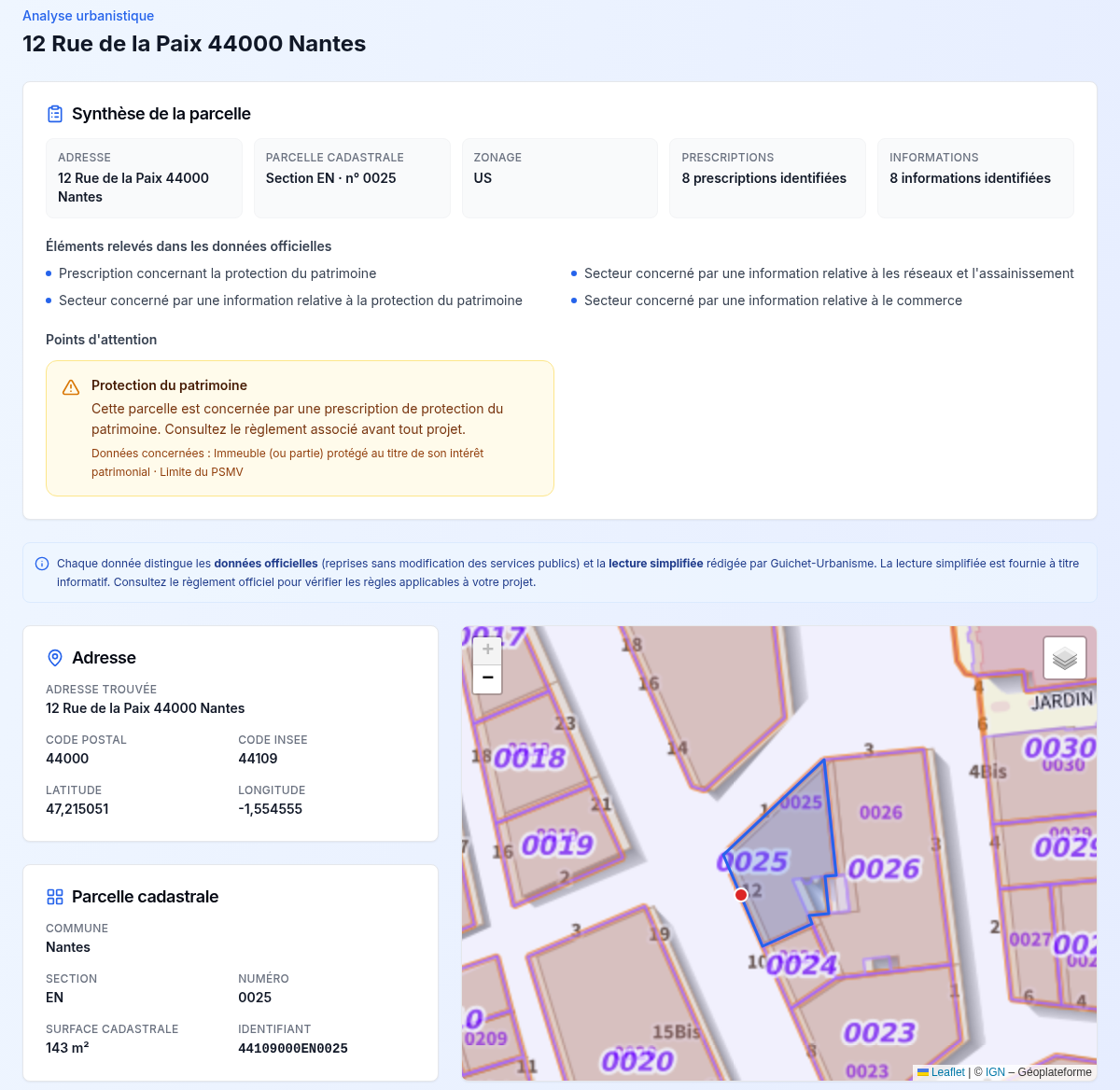Click the map zoom out button
The width and height of the screenshot is (1120, 1090).
[487, 678]
